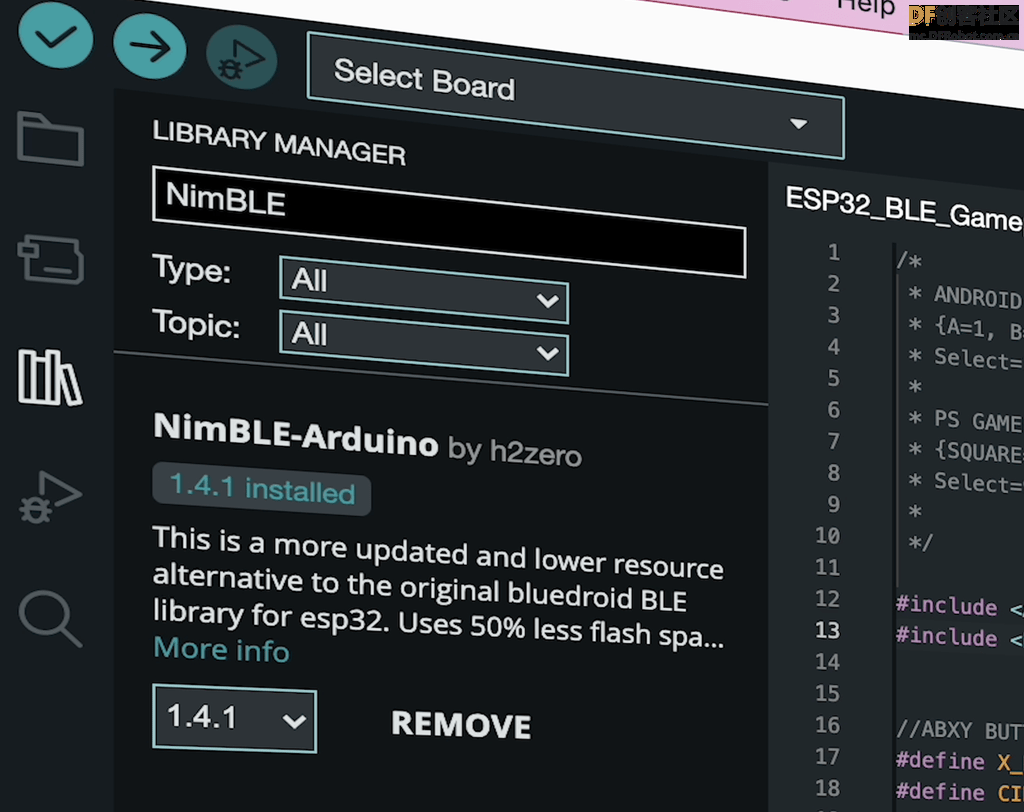
Task: Click the Upload arrow button
Action: (150, 46)
